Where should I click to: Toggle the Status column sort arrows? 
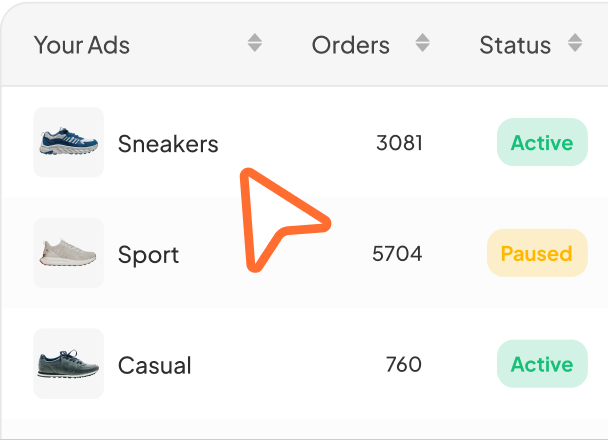point(574,43)
